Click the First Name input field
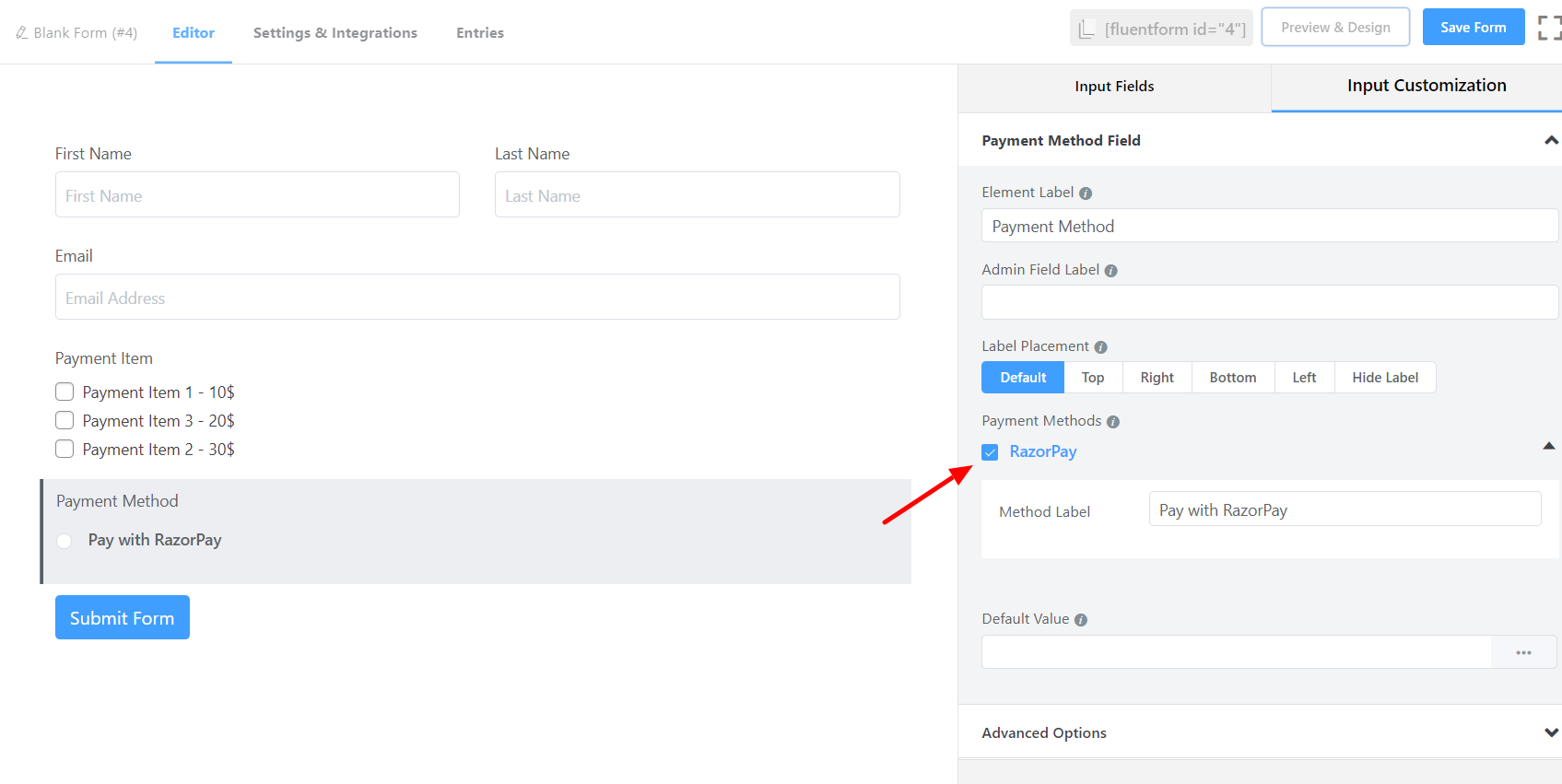Viewport: 1562px width, 784px height. (x=257, y=194)
